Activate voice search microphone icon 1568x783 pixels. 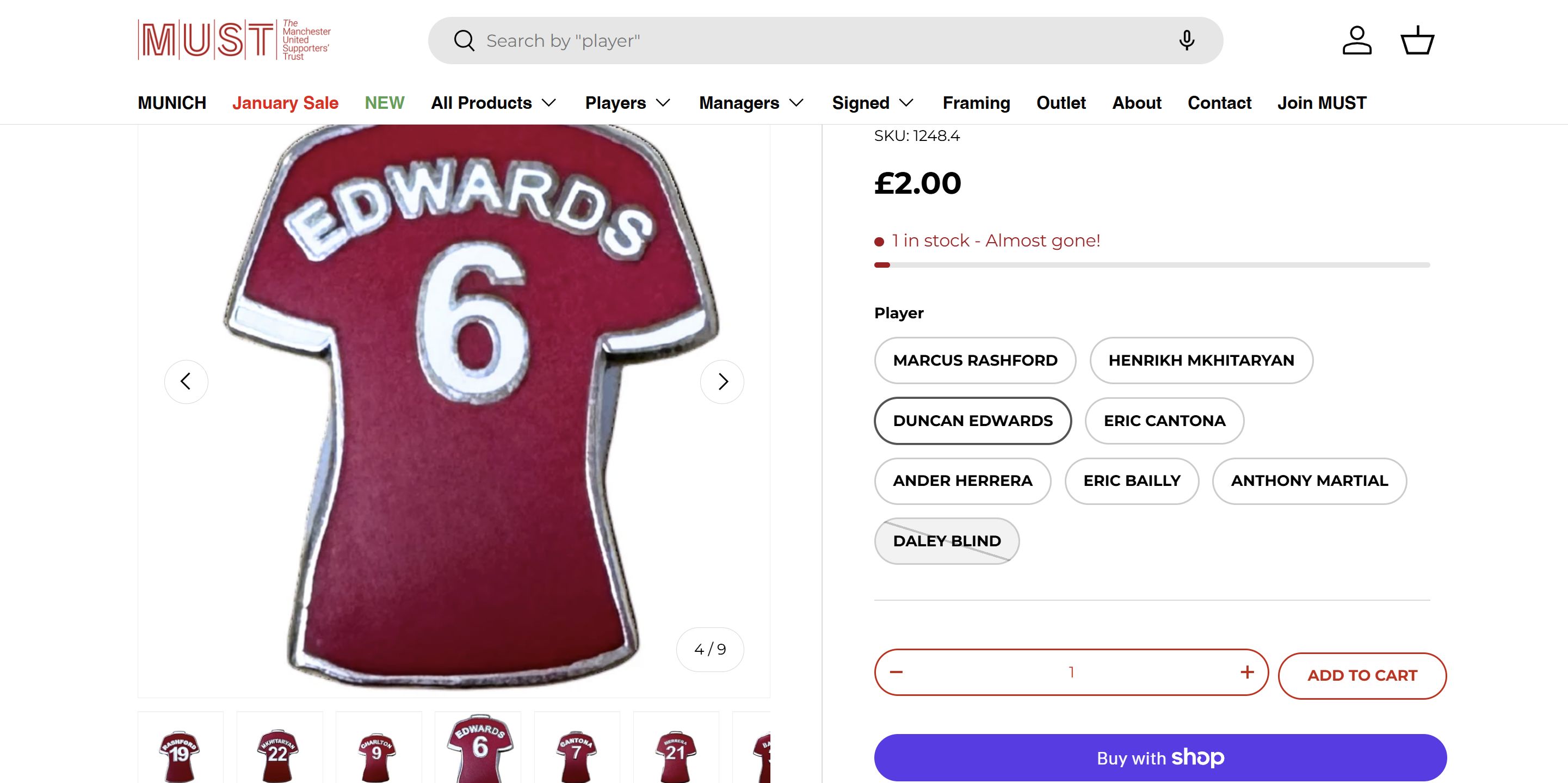[x=1186, y=41]
